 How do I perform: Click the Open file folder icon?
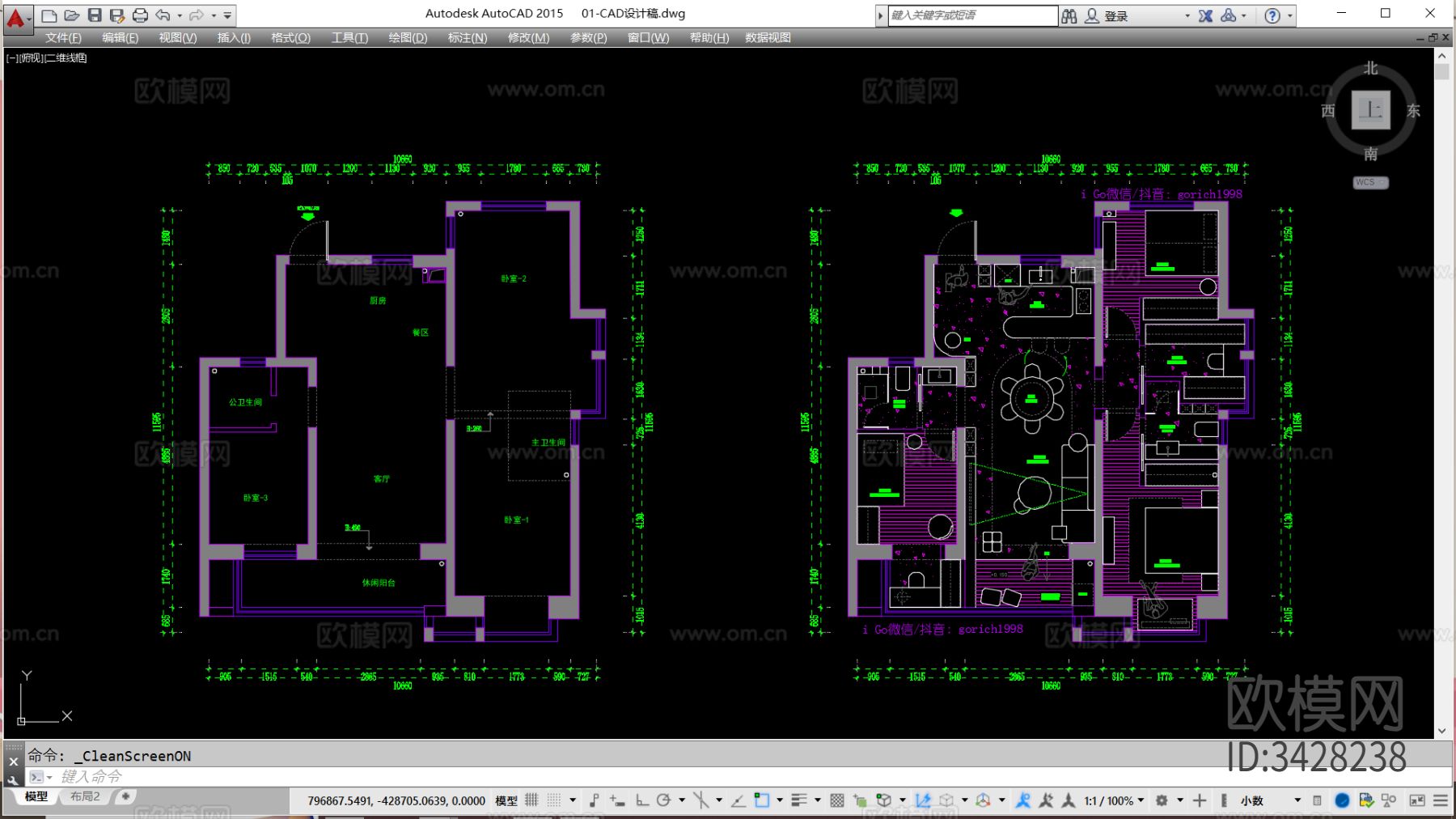[71, 15]
